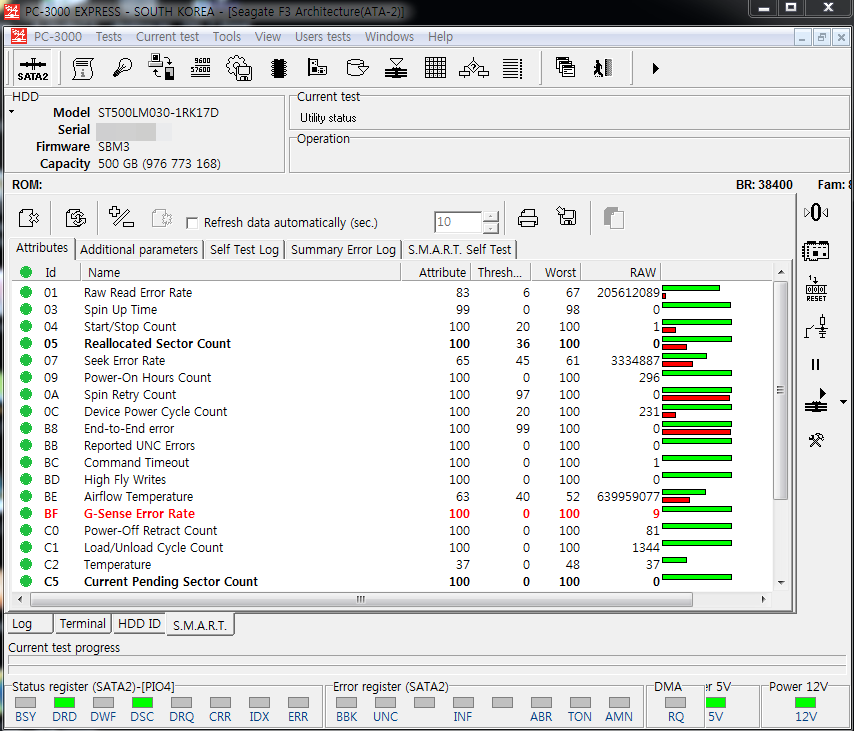Image resolution: width=854 pixels, height=731 pixels.
Task: Click the heads stack toolbar icon
Action: (396, 69)
